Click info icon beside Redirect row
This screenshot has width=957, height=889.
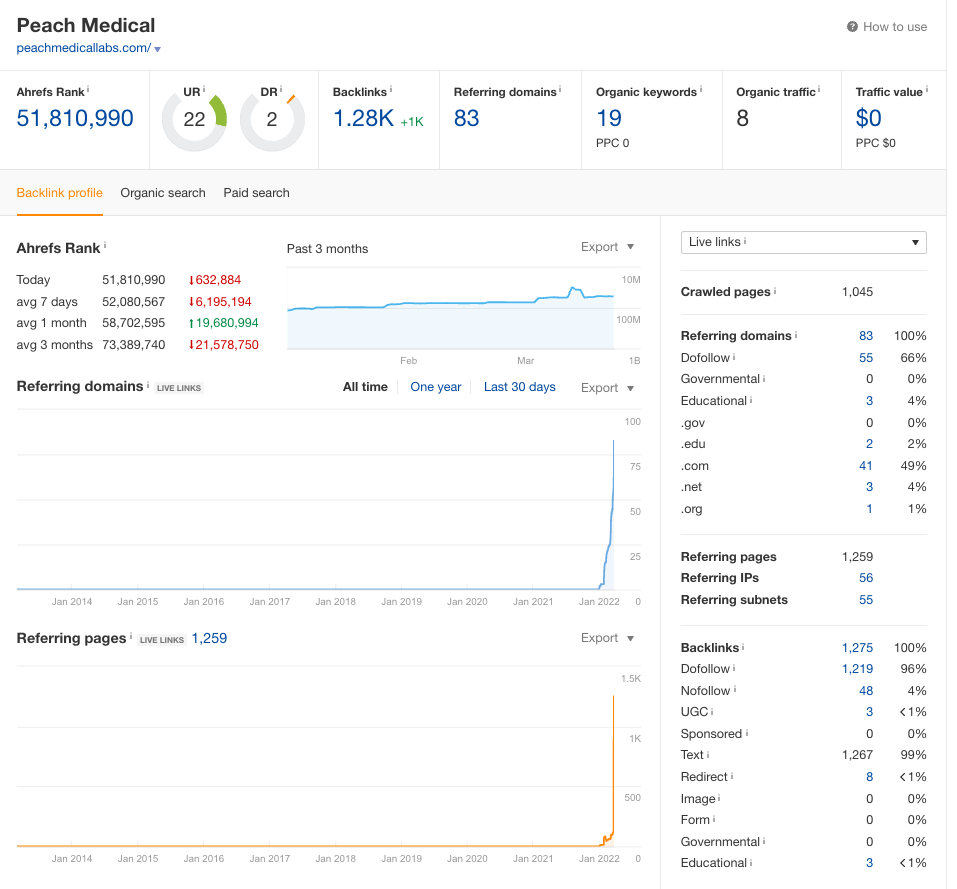732,776
